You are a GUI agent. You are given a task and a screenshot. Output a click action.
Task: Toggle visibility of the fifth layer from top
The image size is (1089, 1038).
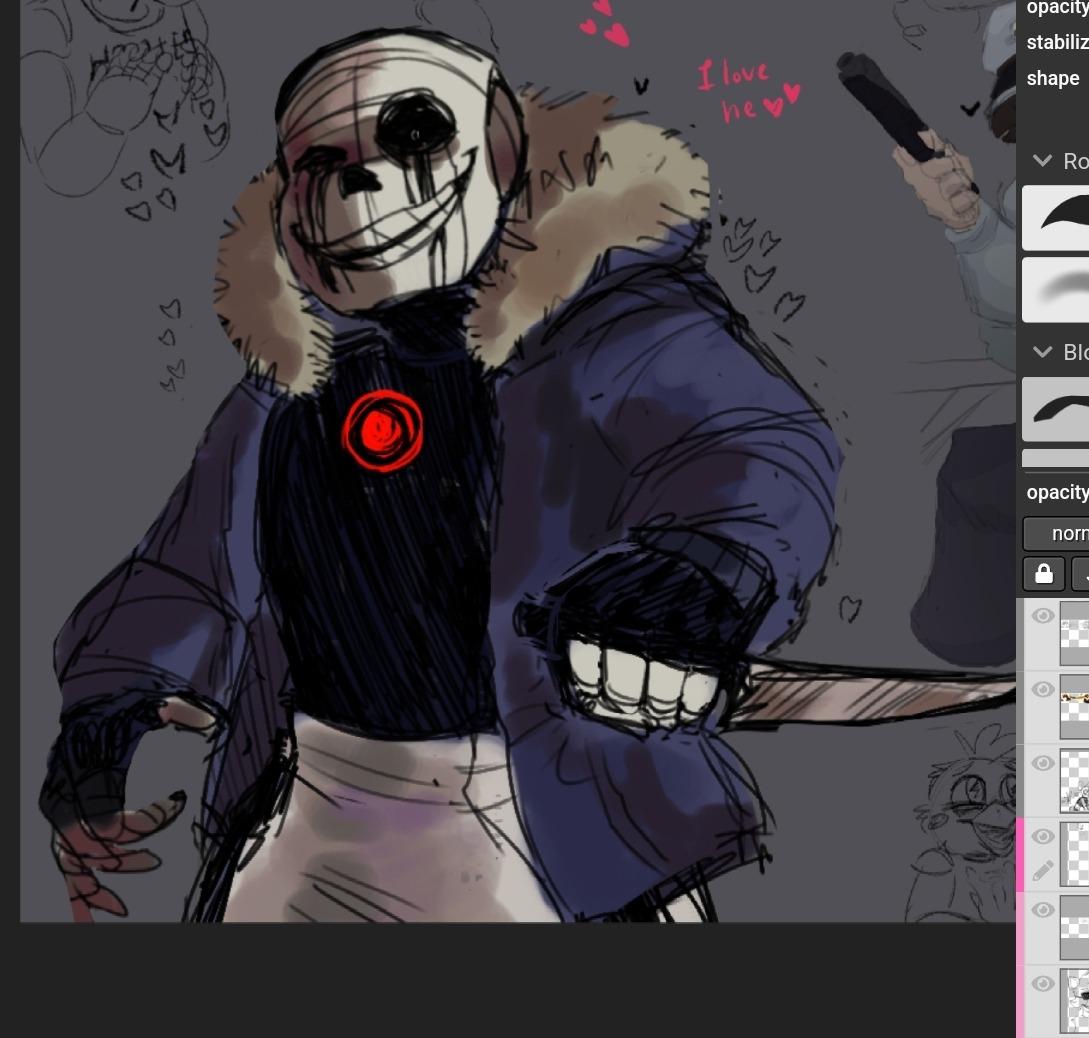pyautogui.click(x=1043, y=911)
